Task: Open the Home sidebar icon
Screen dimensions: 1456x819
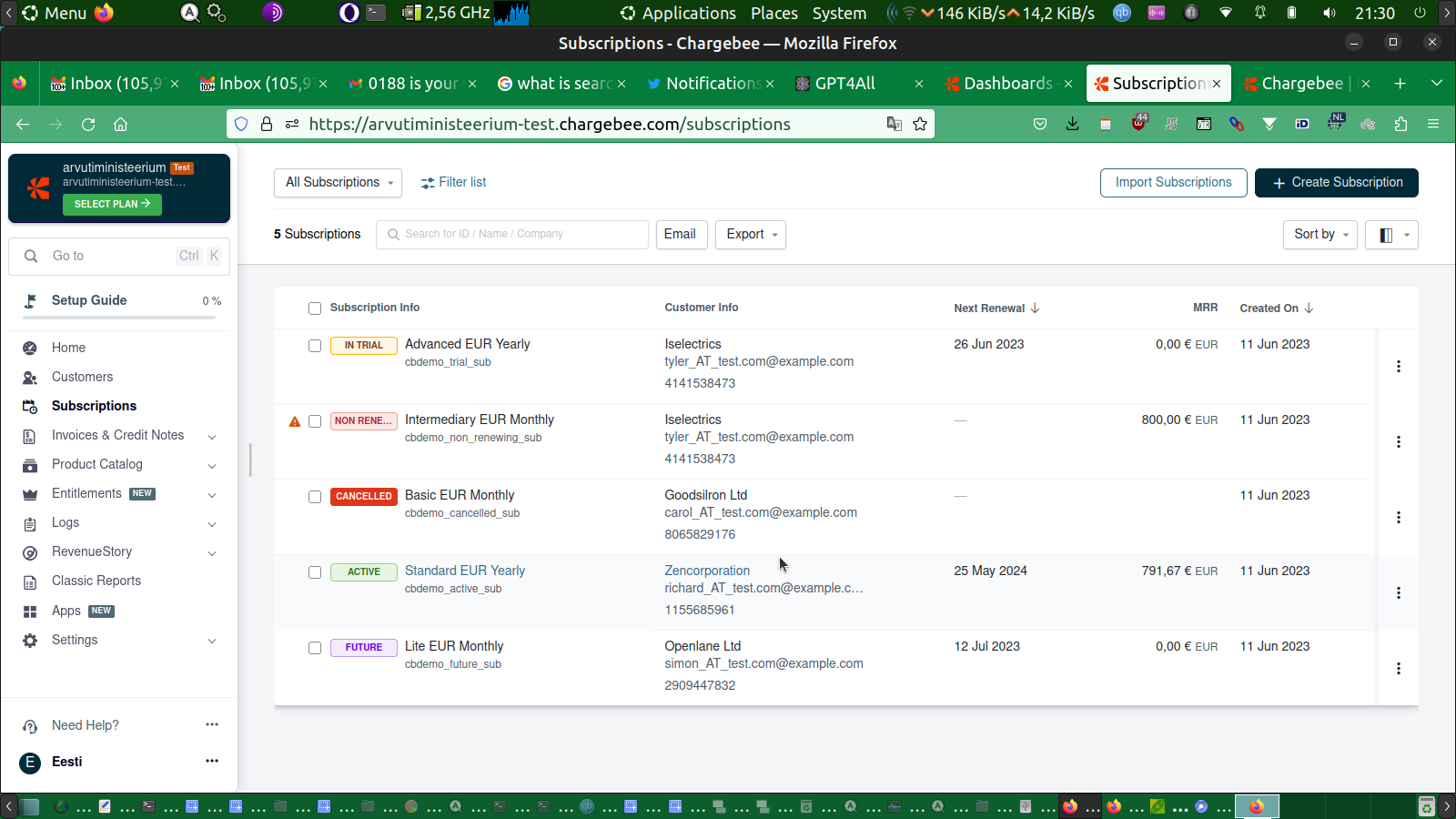Action: pos(30,348)
